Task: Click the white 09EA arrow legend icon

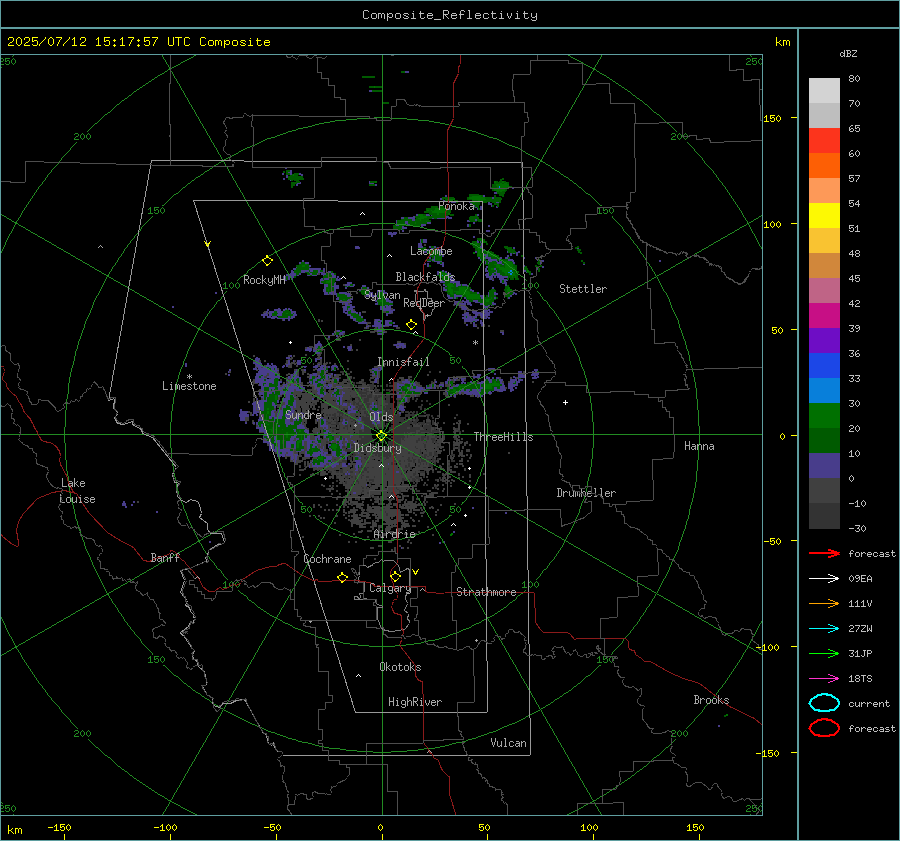Action: [824, 578]
